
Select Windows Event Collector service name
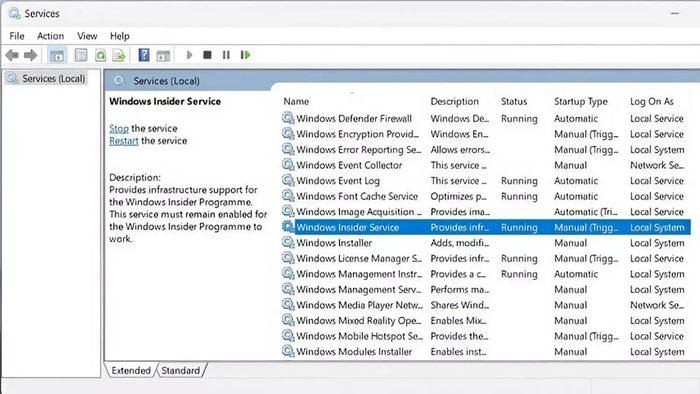coord(349,165)
